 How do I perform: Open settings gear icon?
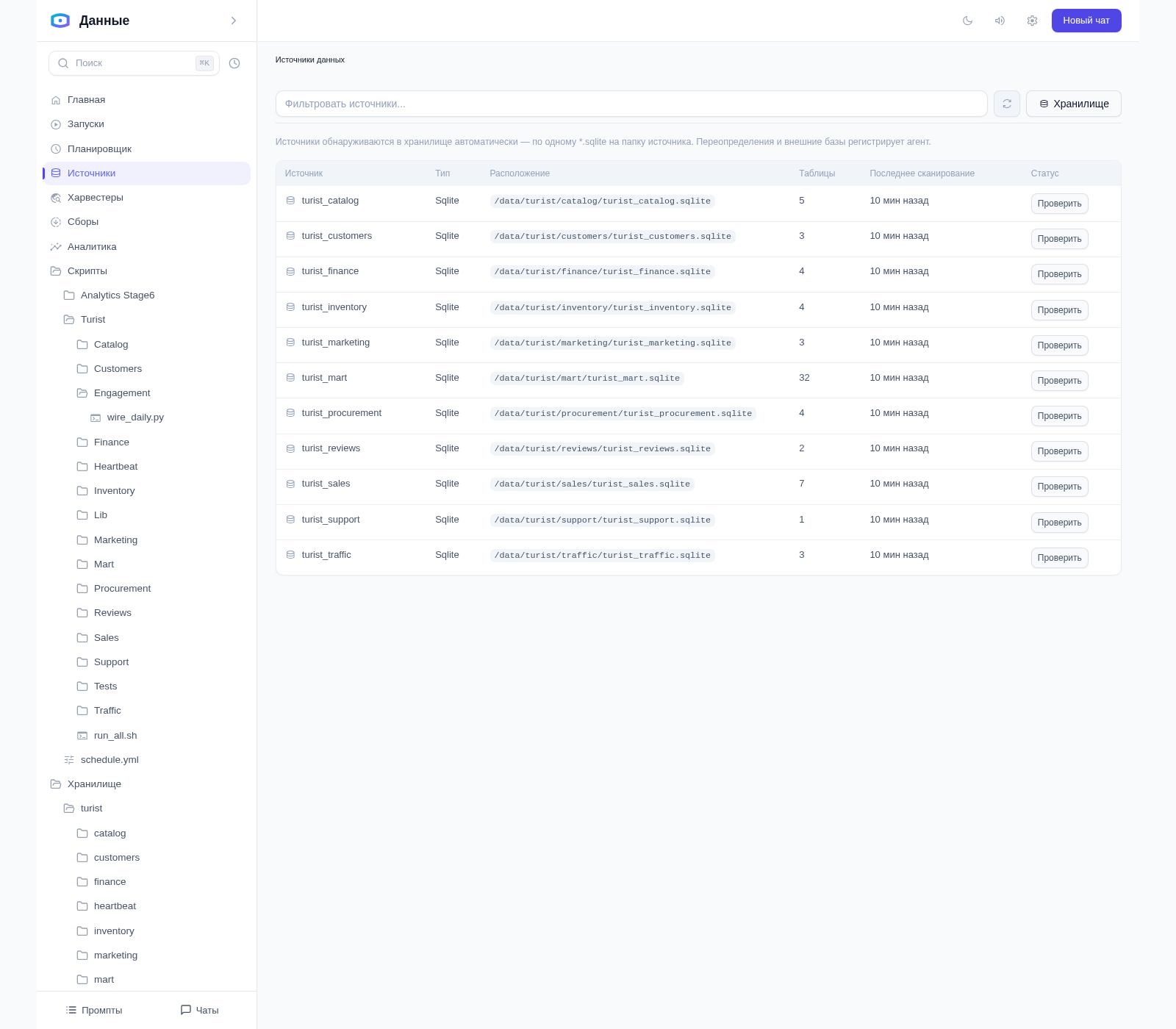1032,21
